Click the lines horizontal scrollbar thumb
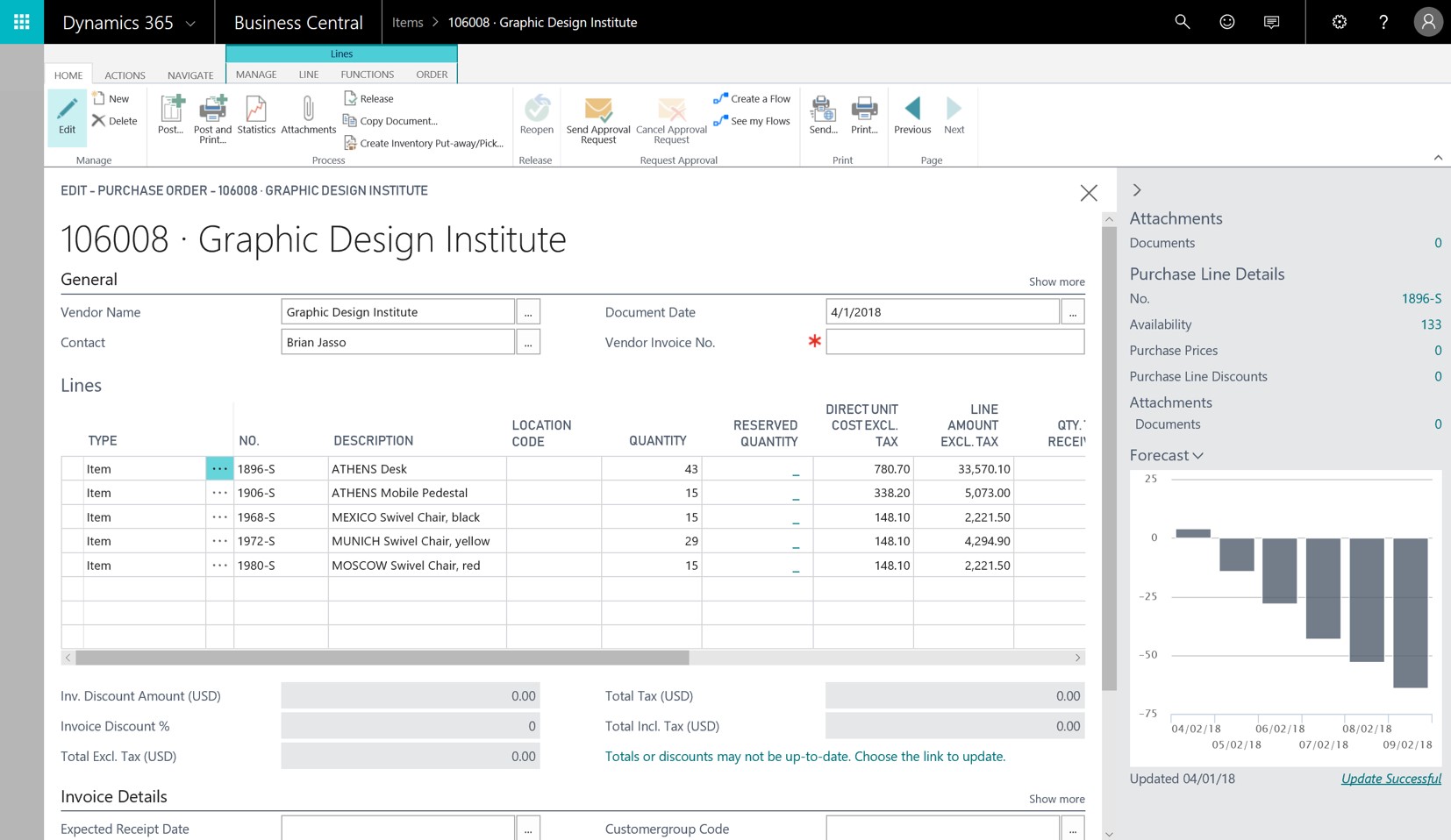This screenshot has height=840, width=1451. (382, 658)
